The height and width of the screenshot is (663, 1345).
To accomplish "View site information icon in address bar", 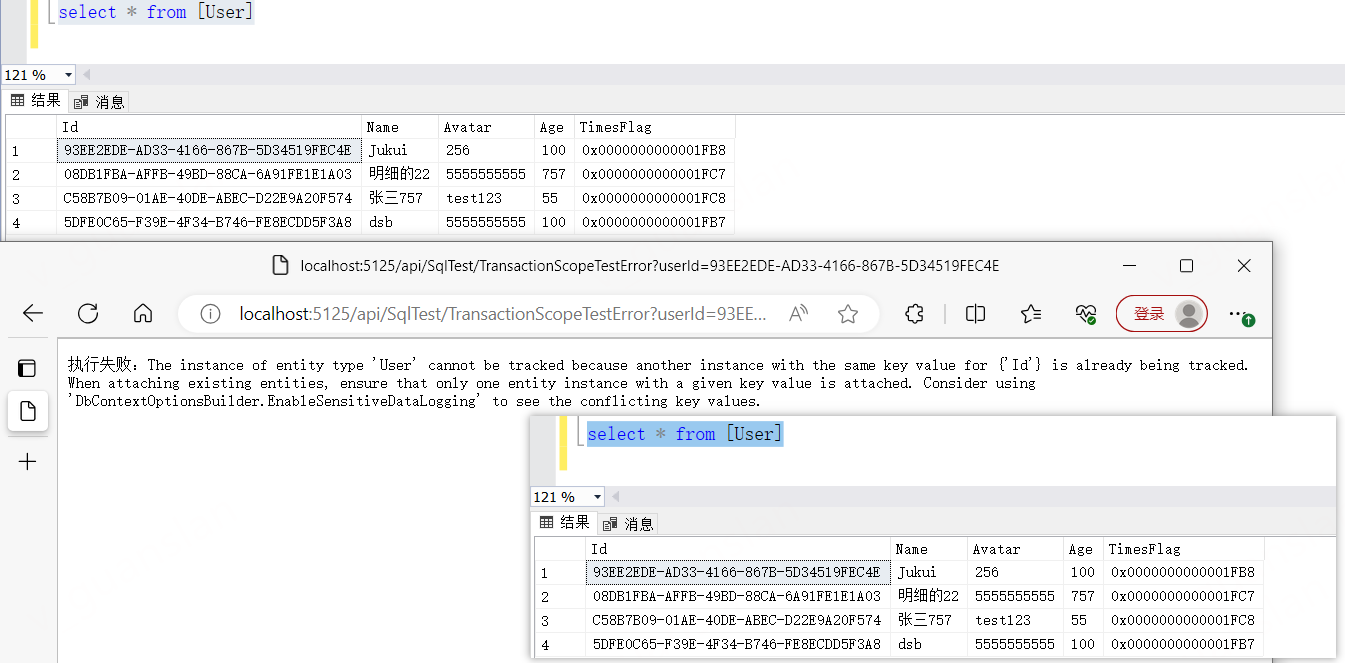I will point(210,314).
